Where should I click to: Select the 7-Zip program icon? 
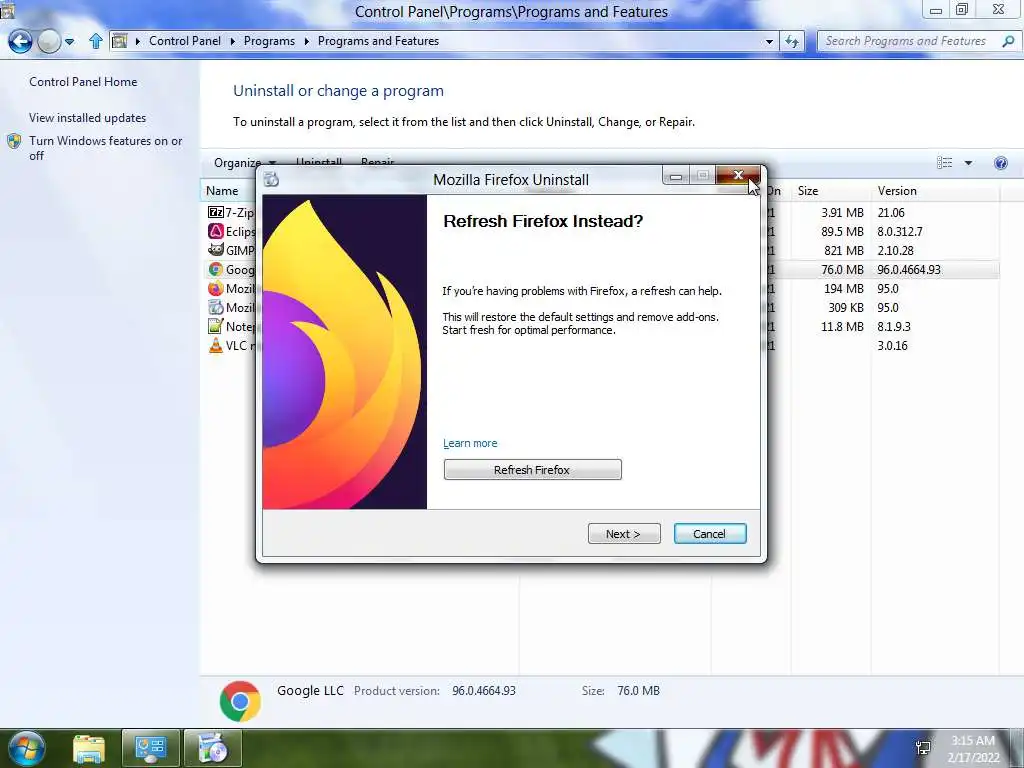tap(216, 212)
